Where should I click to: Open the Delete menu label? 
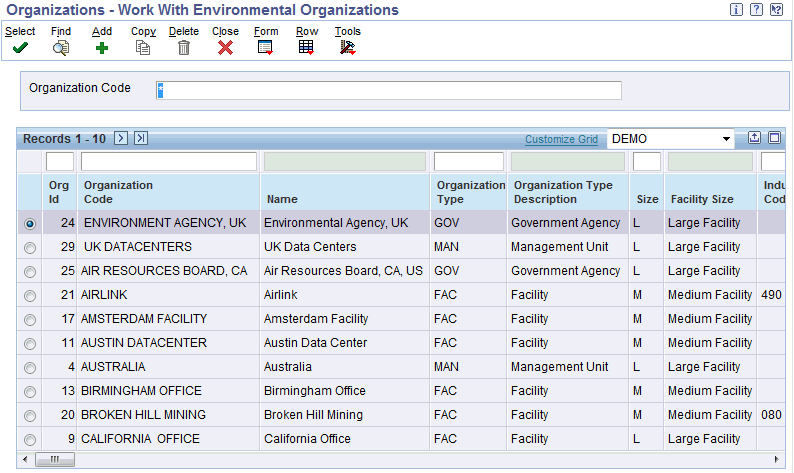point(184,31)
